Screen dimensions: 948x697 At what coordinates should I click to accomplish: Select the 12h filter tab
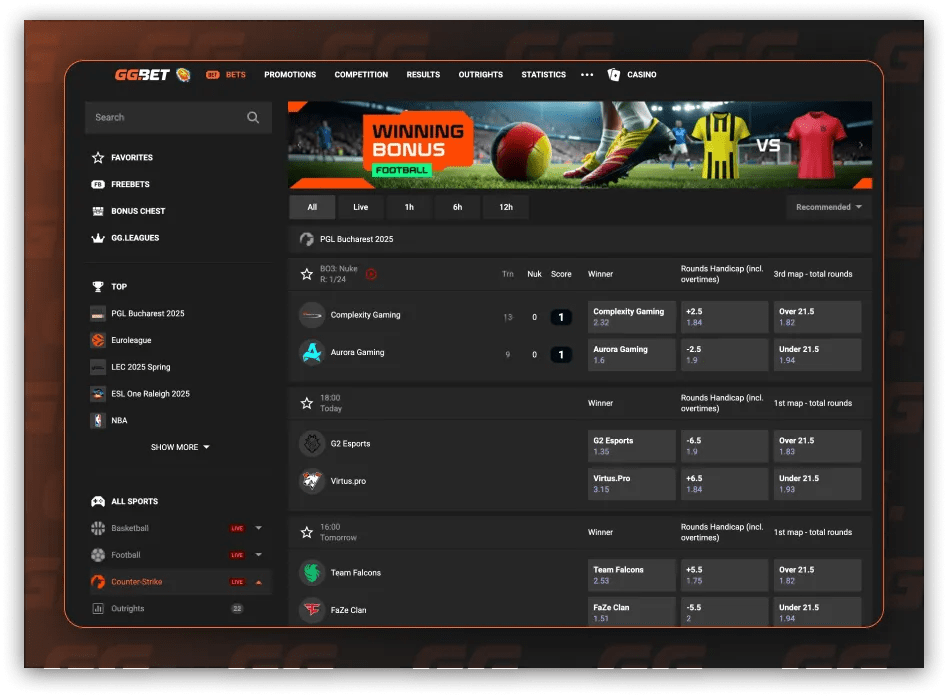click(506, 207)
